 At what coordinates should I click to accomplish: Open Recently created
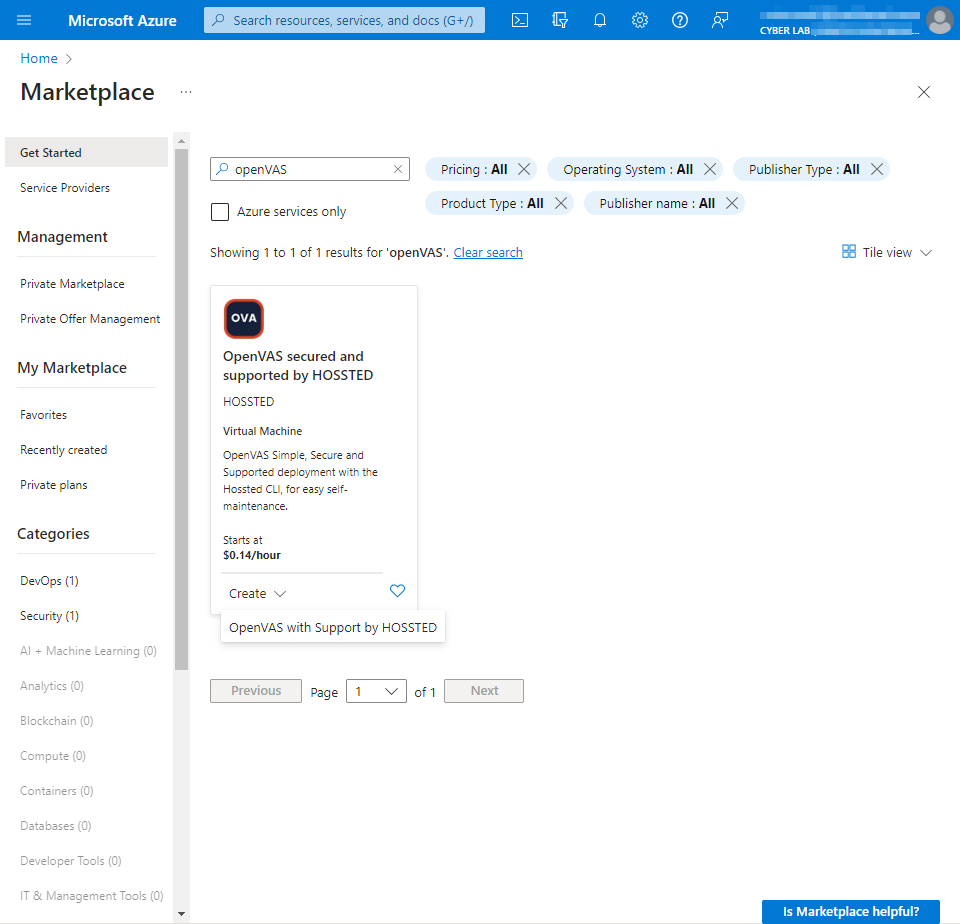coord(64,450)
